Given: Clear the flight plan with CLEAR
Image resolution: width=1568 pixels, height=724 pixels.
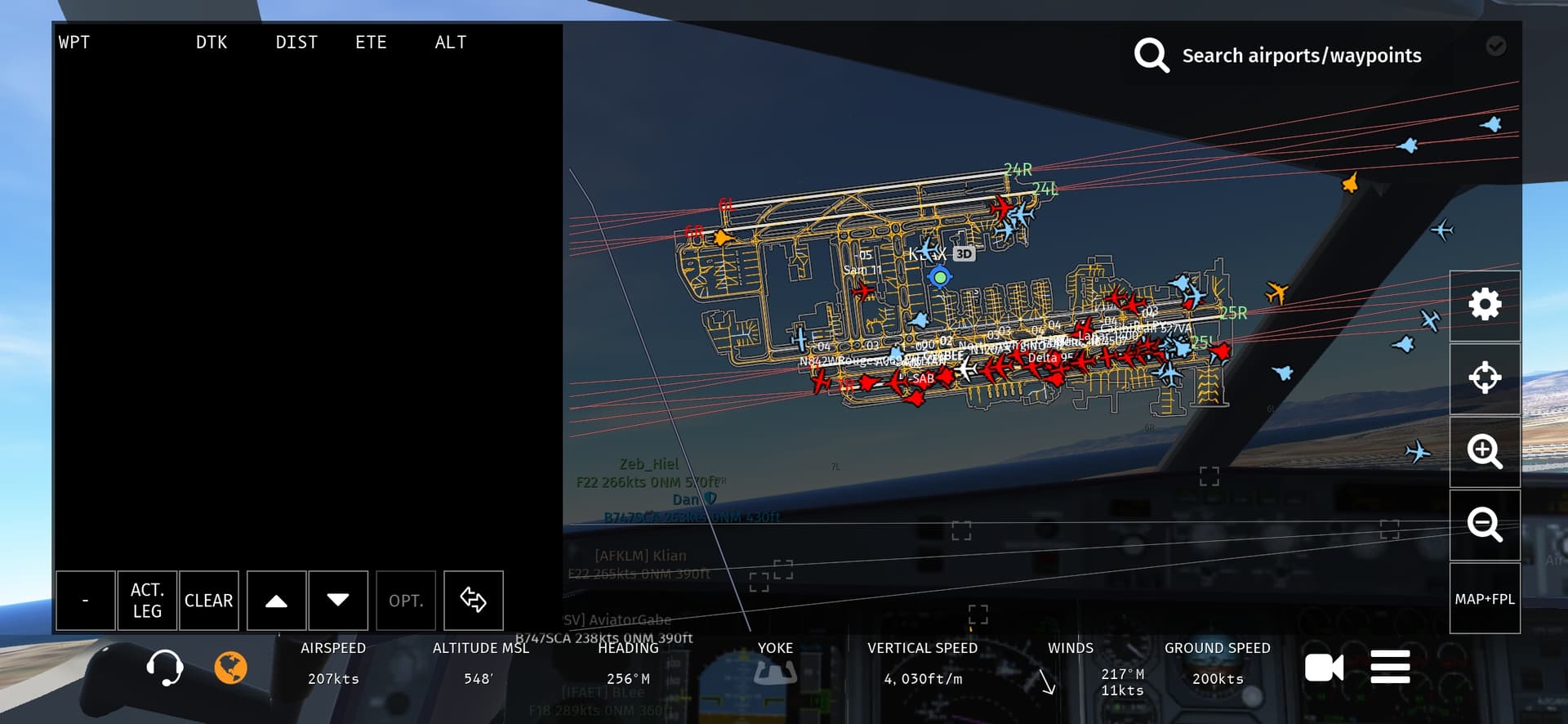Looking at the screenshot, I should [x=209, y=601].
